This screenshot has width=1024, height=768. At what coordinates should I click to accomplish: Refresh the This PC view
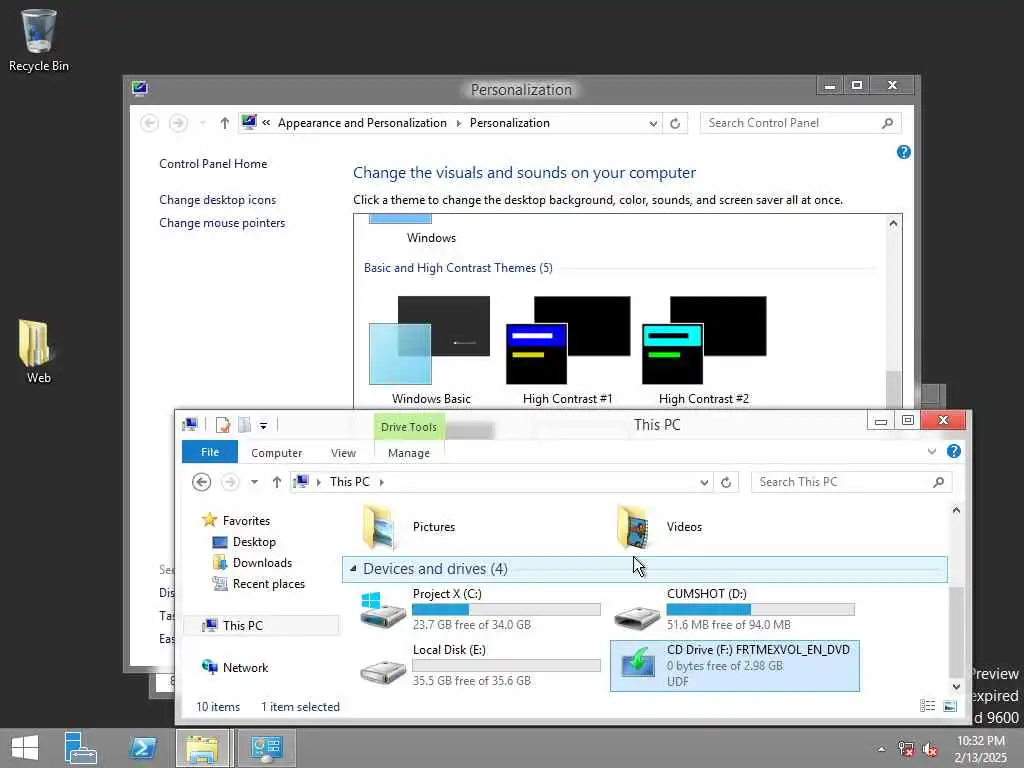pos(726,482)
